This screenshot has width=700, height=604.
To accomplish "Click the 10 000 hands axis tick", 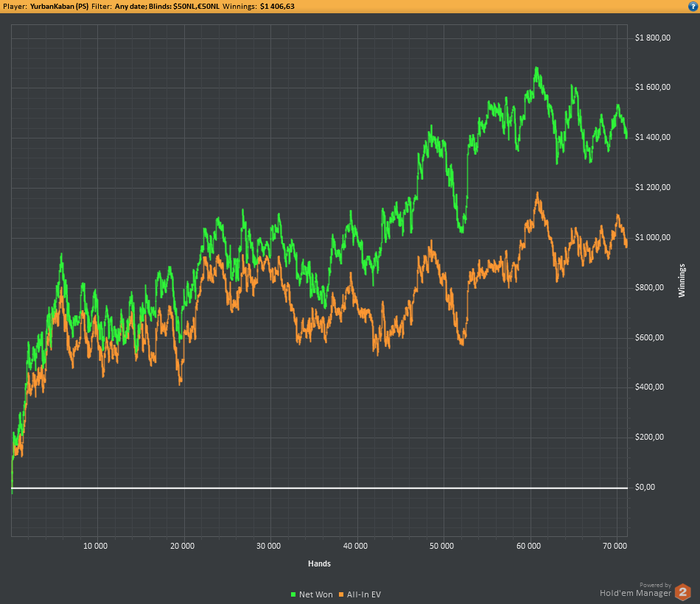I will pyautogui.click(x=96, y=546).
